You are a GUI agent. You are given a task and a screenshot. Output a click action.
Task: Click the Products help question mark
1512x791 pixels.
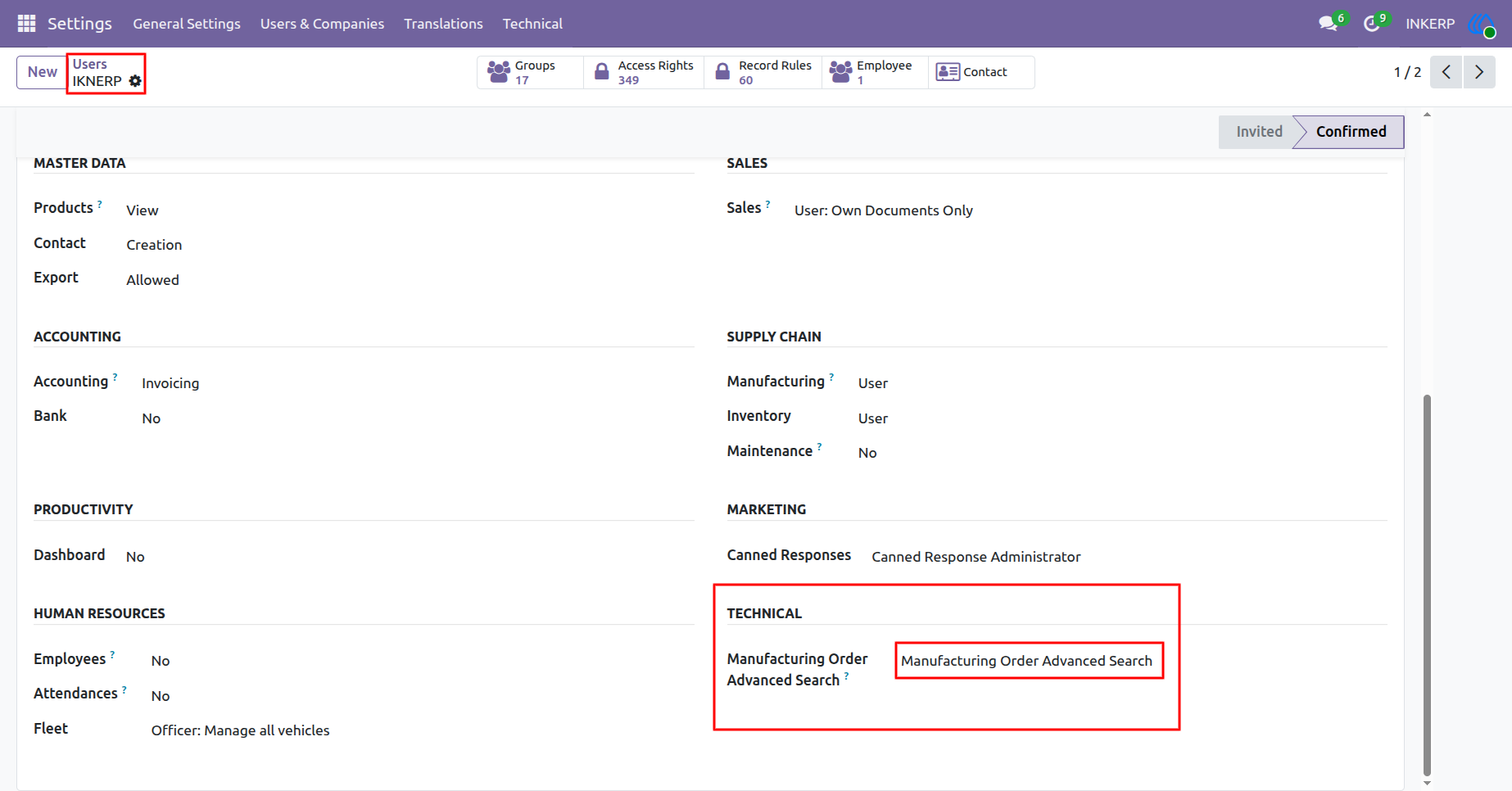tap(100, 204)
